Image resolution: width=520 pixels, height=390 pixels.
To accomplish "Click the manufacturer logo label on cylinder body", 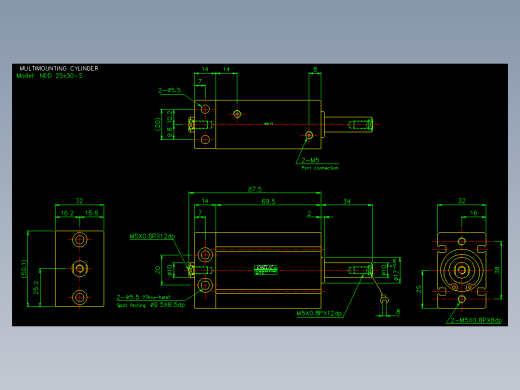I will coord(266,270).
